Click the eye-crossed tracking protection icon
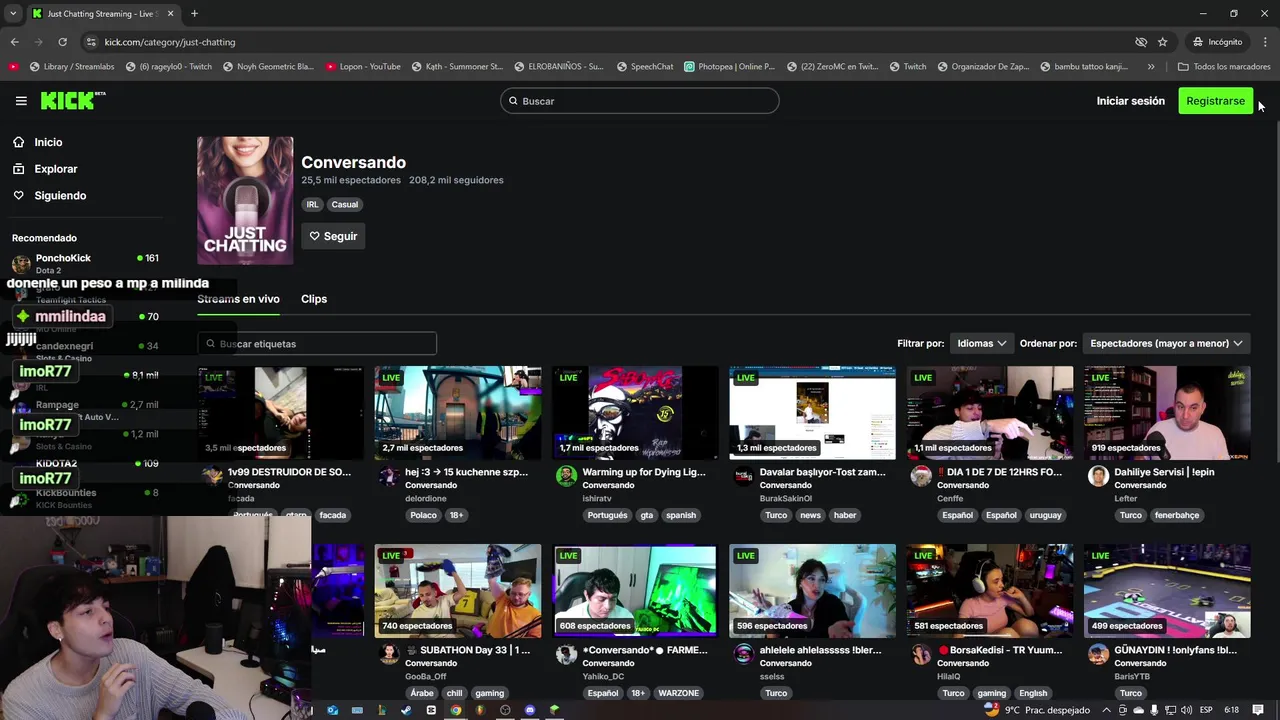 coord(1141,42)
